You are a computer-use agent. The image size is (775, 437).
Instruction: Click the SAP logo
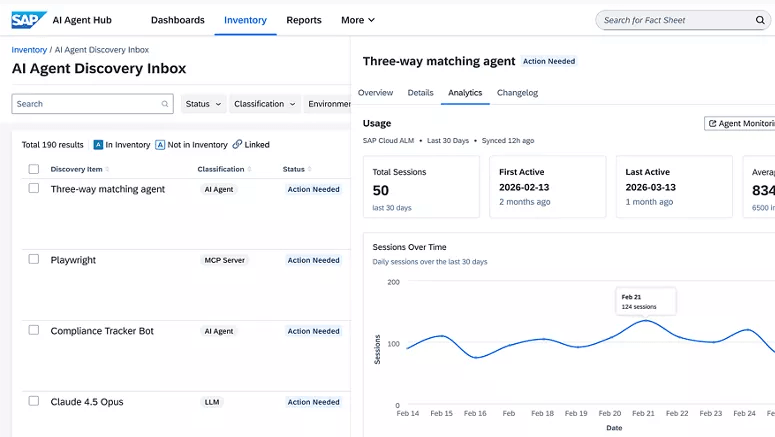[29, 20]
